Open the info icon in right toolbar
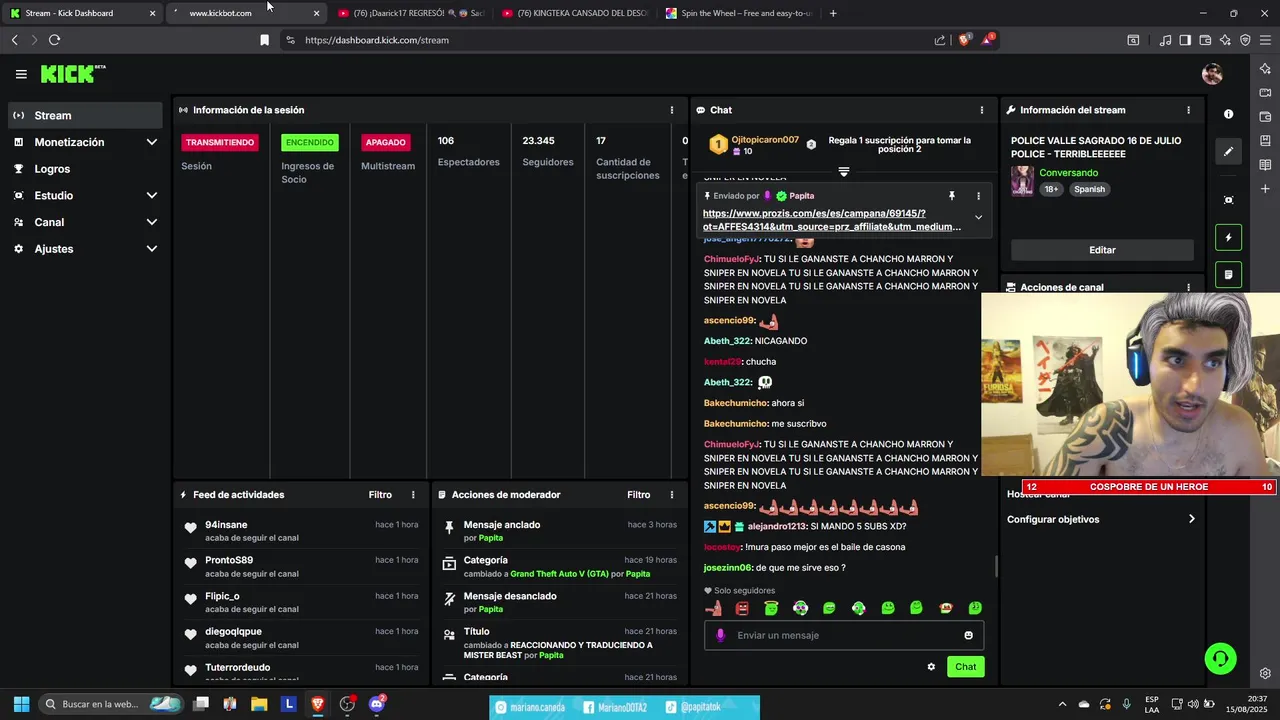Viewport: 1280px width, 720px height. [x=1229, y=114]
